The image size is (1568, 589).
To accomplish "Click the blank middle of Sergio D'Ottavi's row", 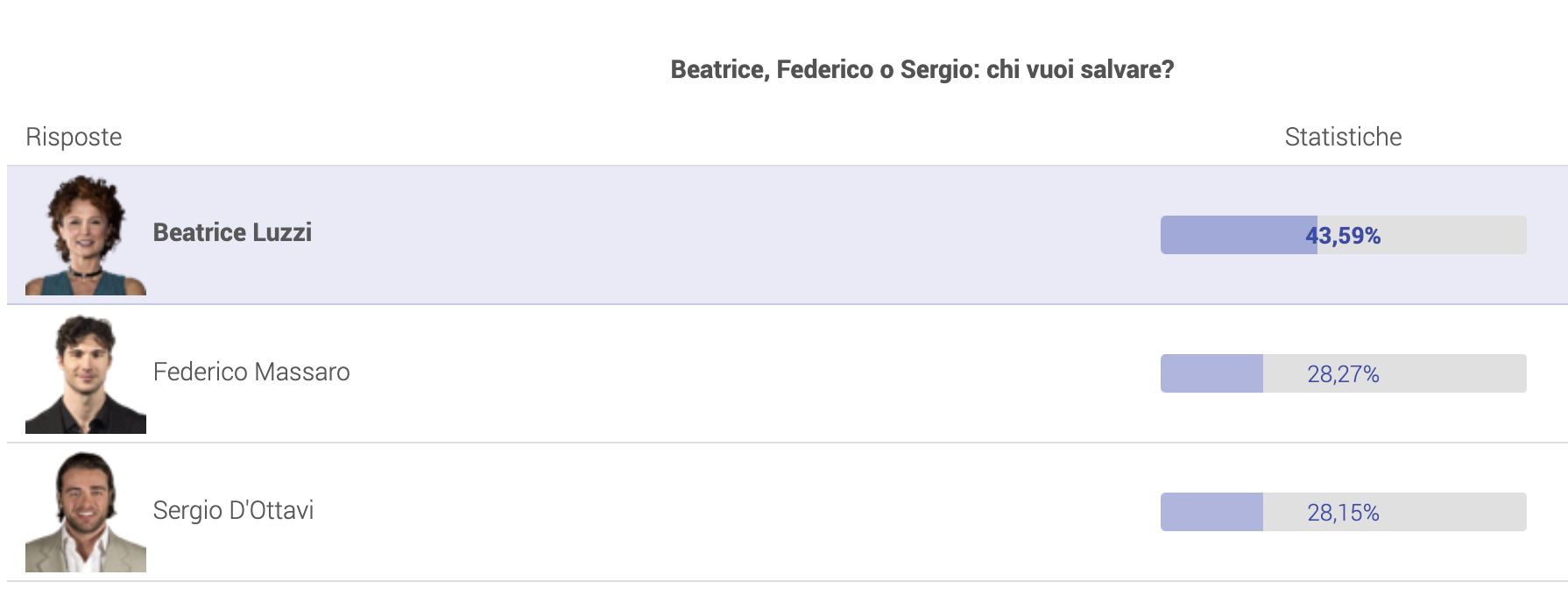I will [736, 512].
